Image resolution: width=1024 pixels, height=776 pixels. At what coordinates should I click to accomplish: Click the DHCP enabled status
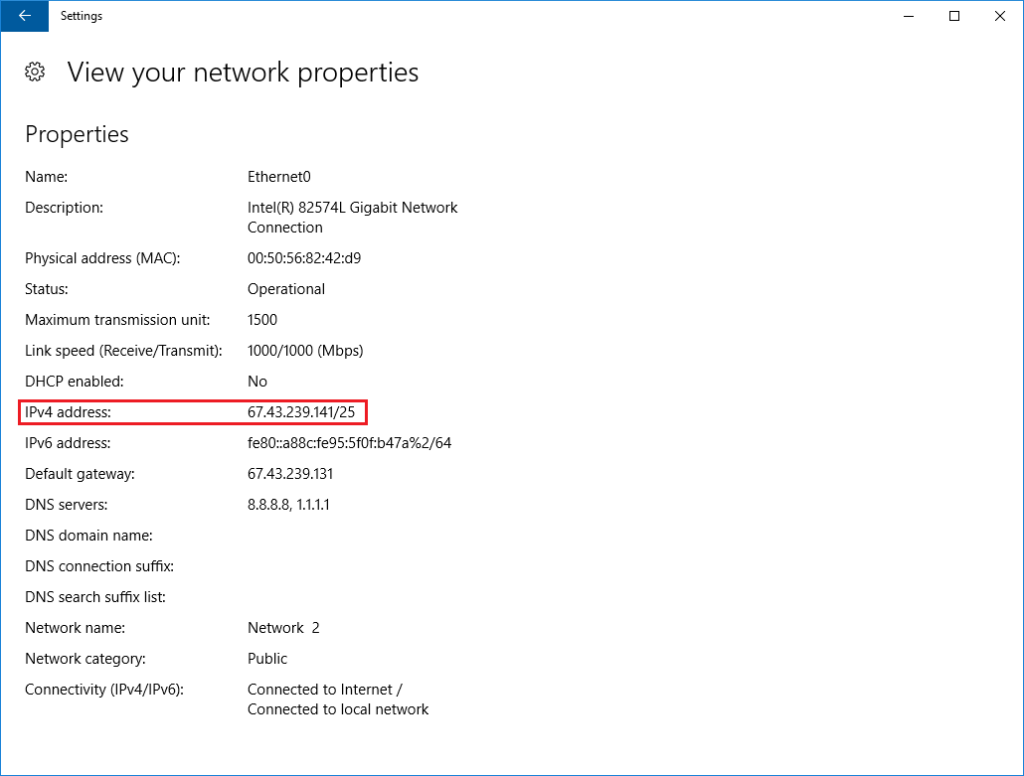(257, 381)
